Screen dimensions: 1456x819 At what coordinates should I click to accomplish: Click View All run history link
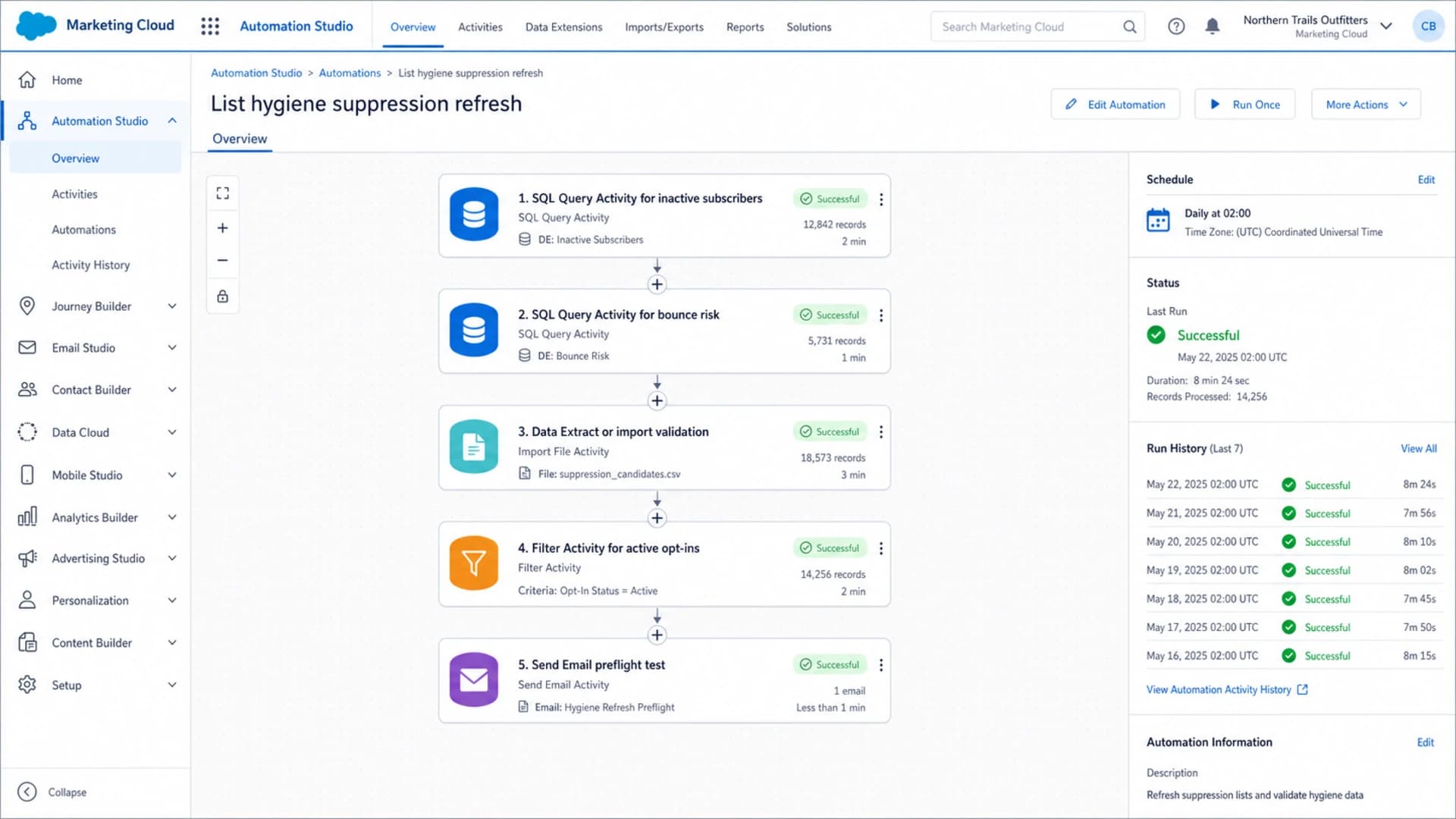1418,448
